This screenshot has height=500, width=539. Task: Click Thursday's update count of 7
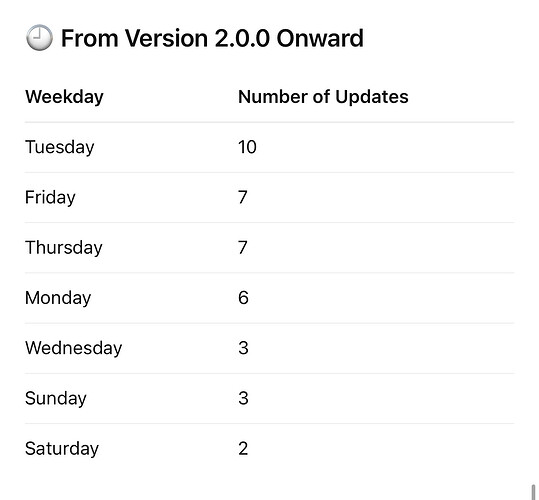(x=243, y=247)
